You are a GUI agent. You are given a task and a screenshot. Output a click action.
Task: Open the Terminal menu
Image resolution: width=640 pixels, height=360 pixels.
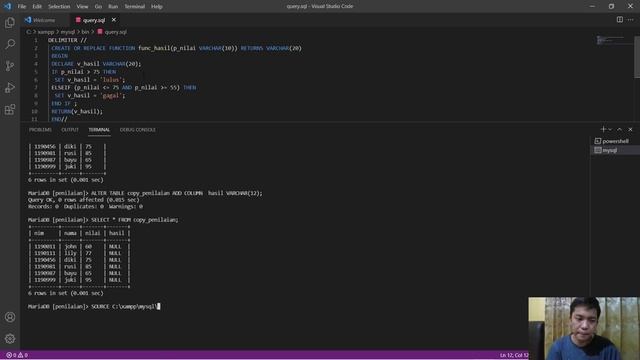(135, 6)
